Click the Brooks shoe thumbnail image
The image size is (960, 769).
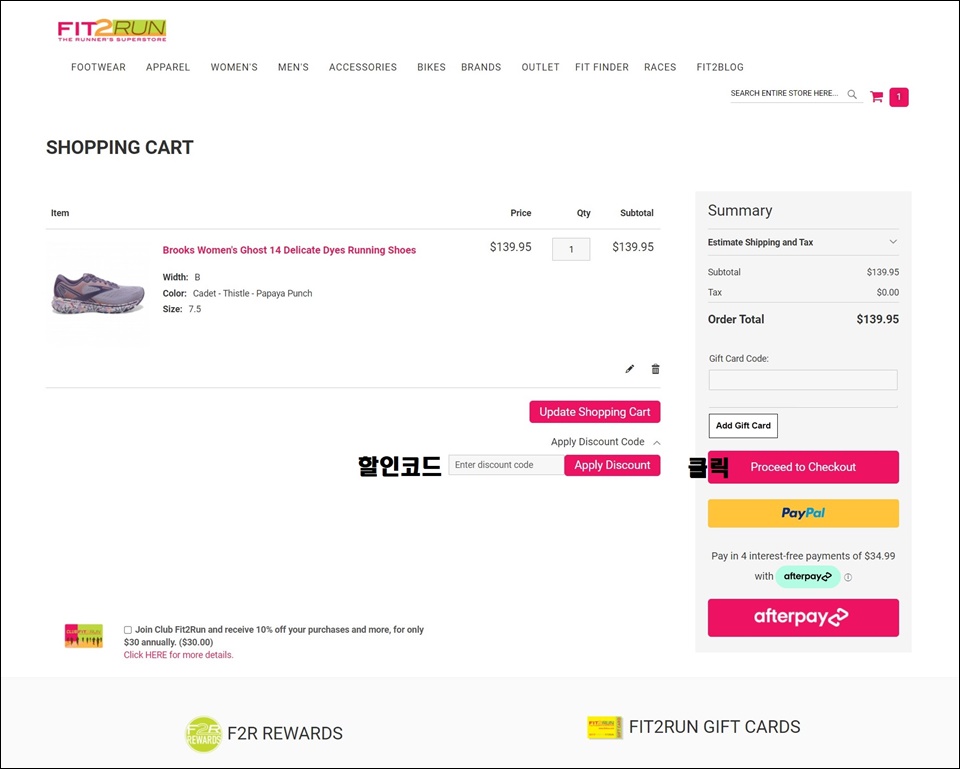pyautogui.click(x=98, y=293)
